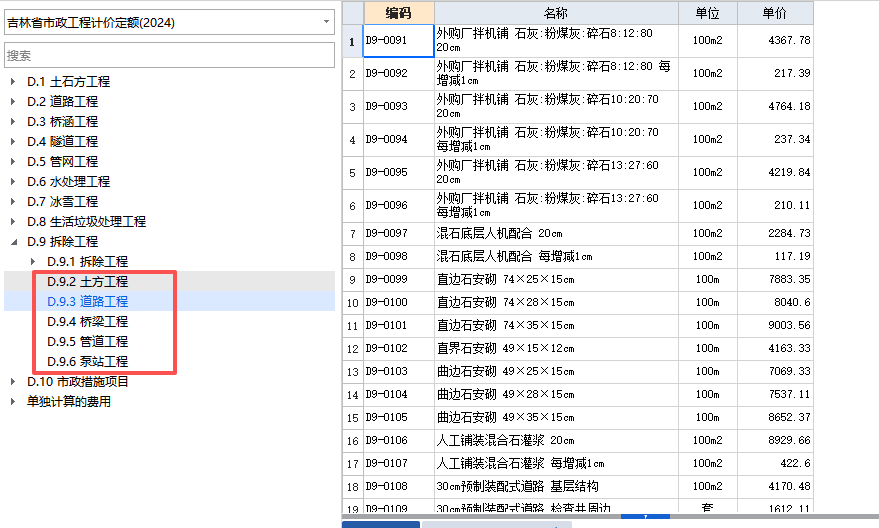Expand the D.1 土石方工程 node

(13, 82)
